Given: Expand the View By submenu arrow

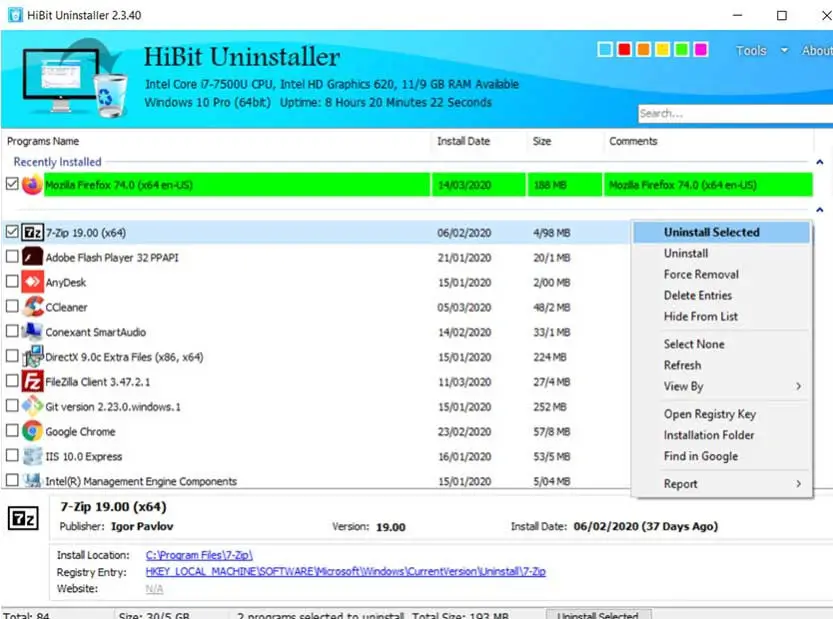Looking at the screenshot, I should [798, 386].
